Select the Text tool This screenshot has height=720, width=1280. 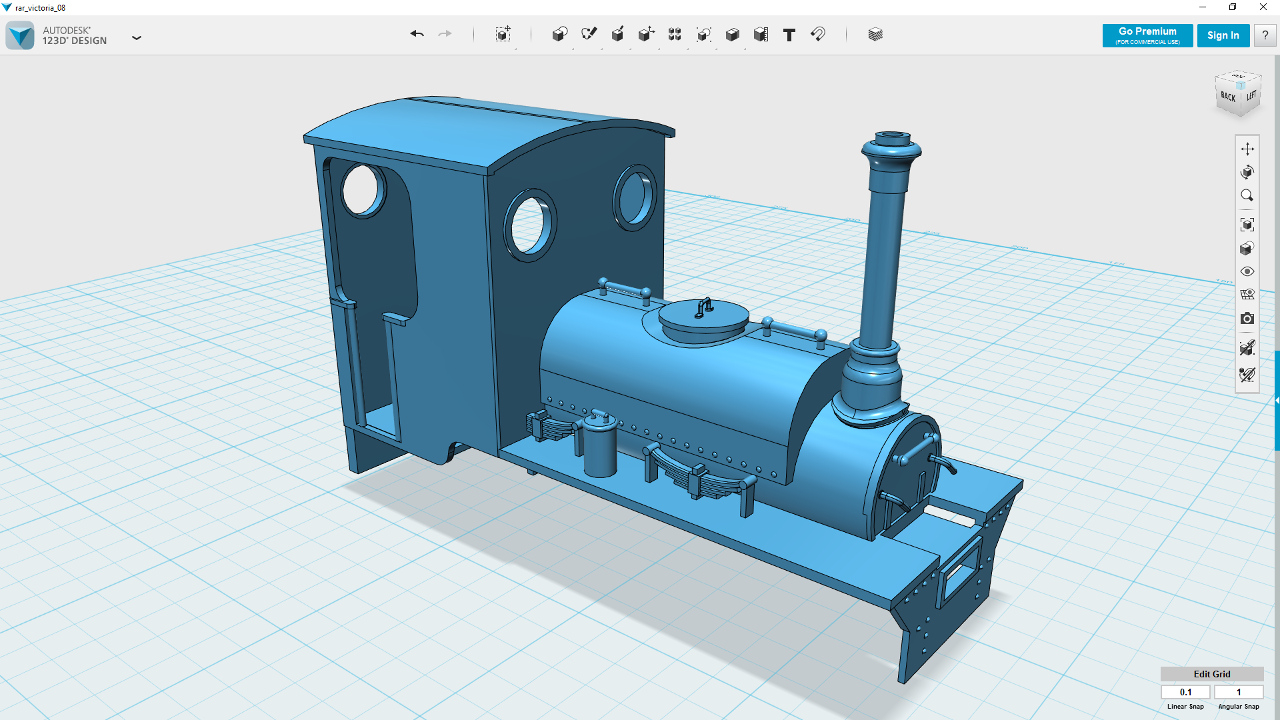click(x=789, y=34)
